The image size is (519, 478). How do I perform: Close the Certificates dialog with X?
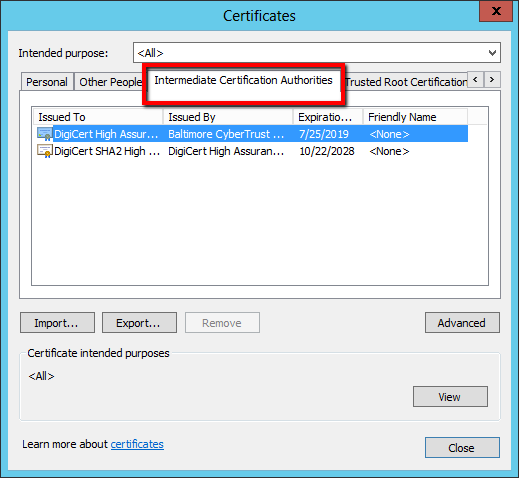496,11
